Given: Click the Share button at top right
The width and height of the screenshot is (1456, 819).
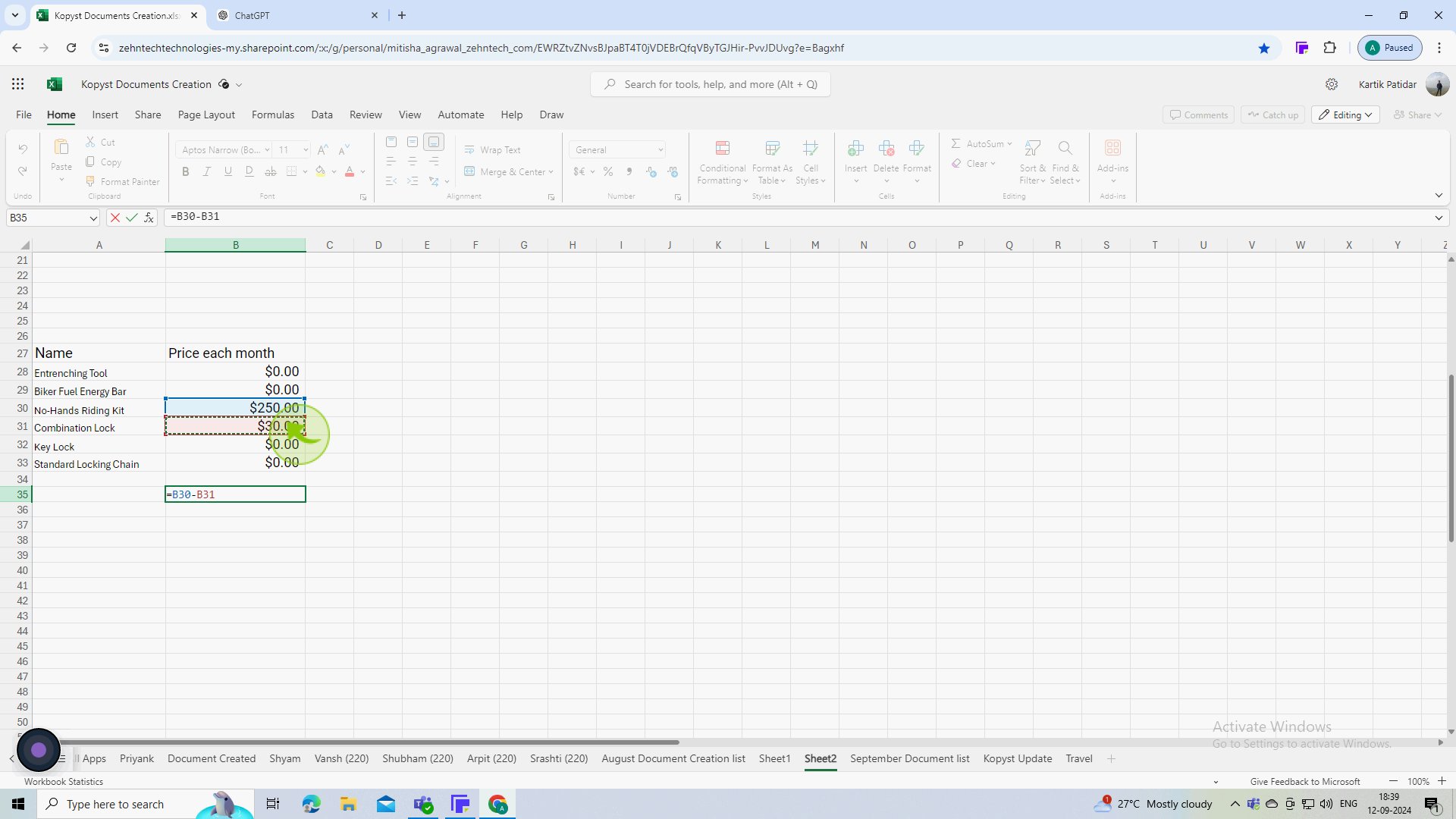Looking at the screenshot, I should tap(1417, 115).
